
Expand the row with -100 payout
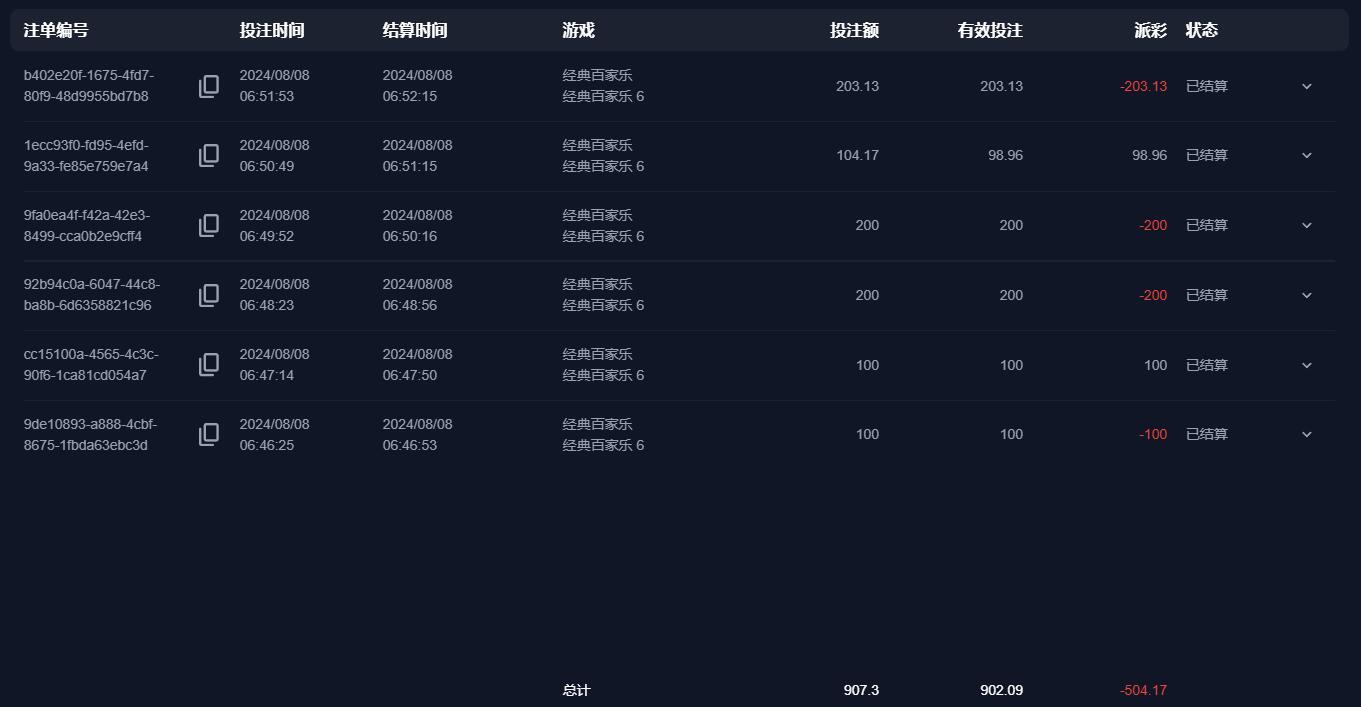[1306, 434]
